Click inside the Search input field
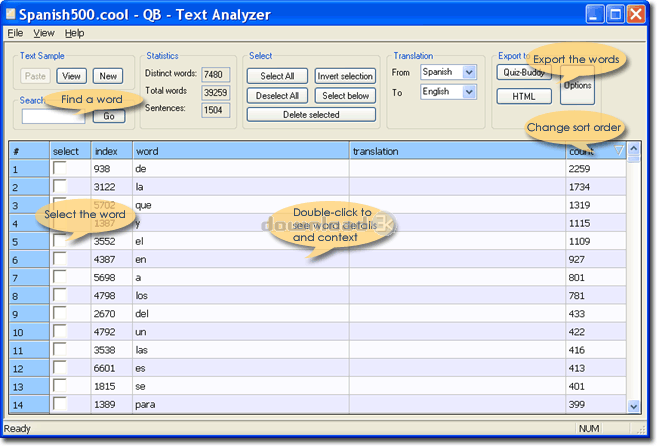658x446 pixels. 53,117
